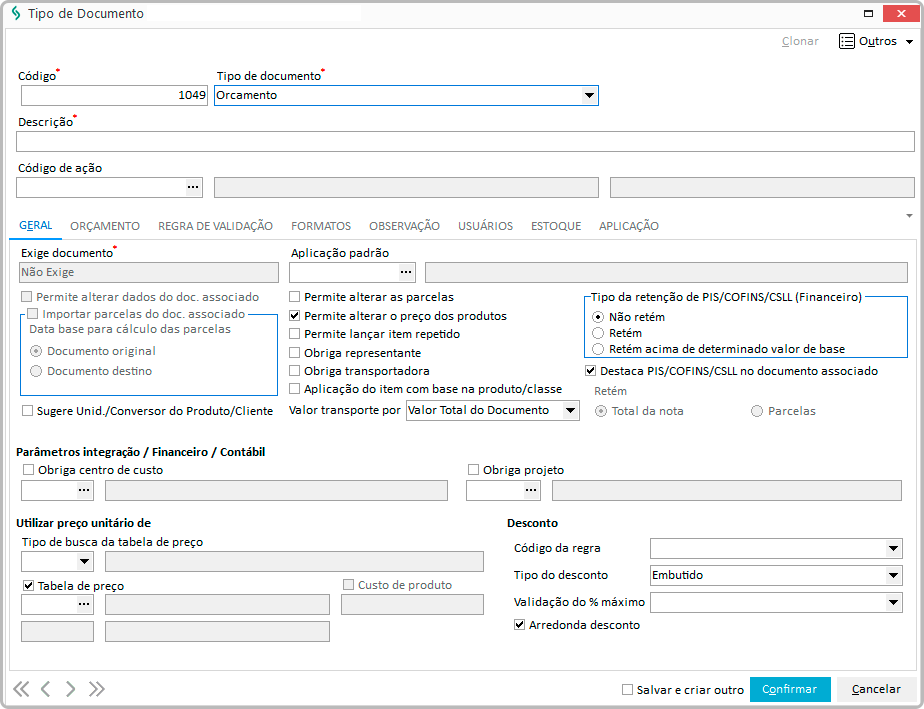924x709 pixels.
Task: Click into the Código field
Action: tap(114, 95)
